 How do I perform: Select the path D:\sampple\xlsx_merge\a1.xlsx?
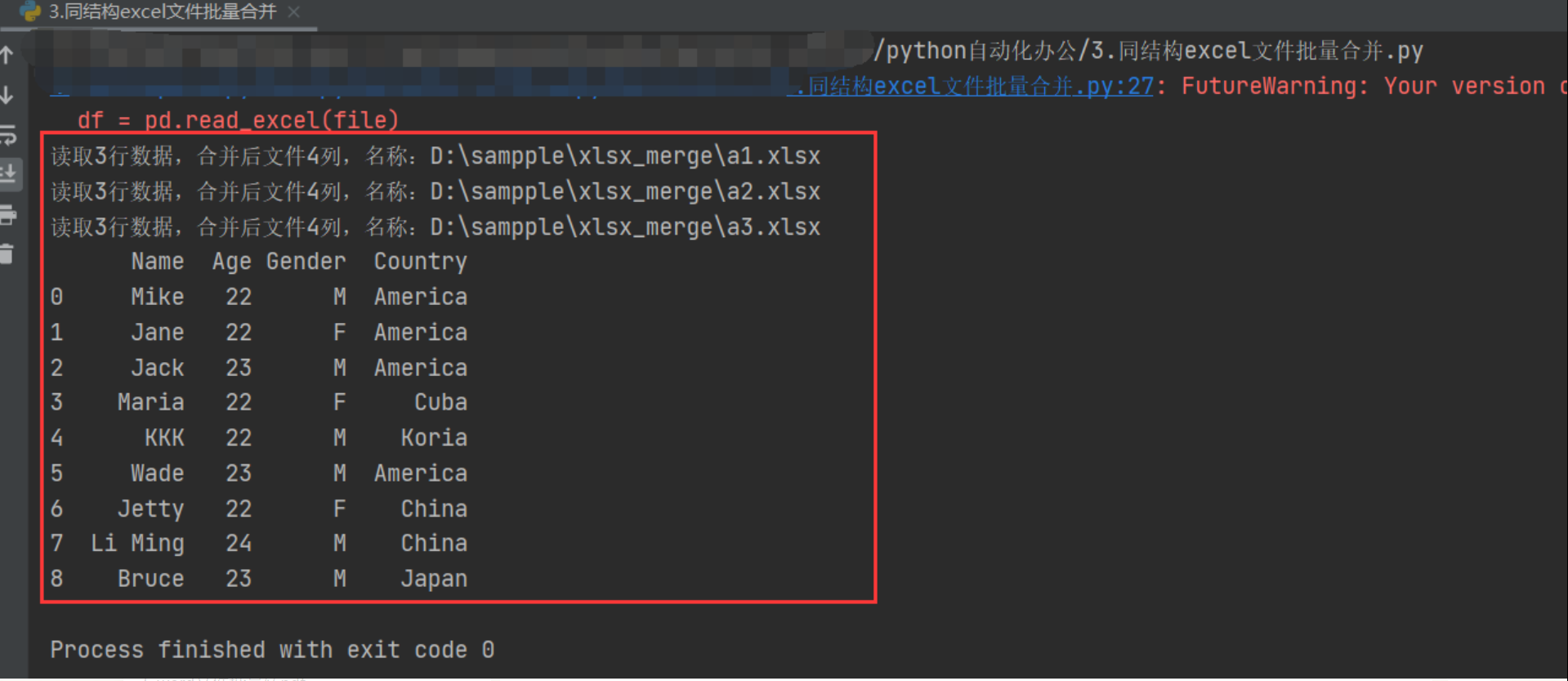[625, 155]
